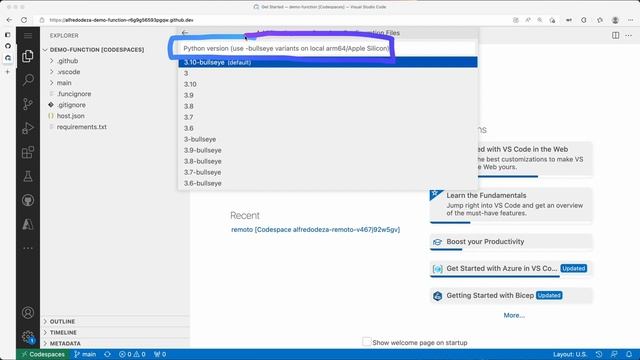Open the .gitignore file

[71, 105]
